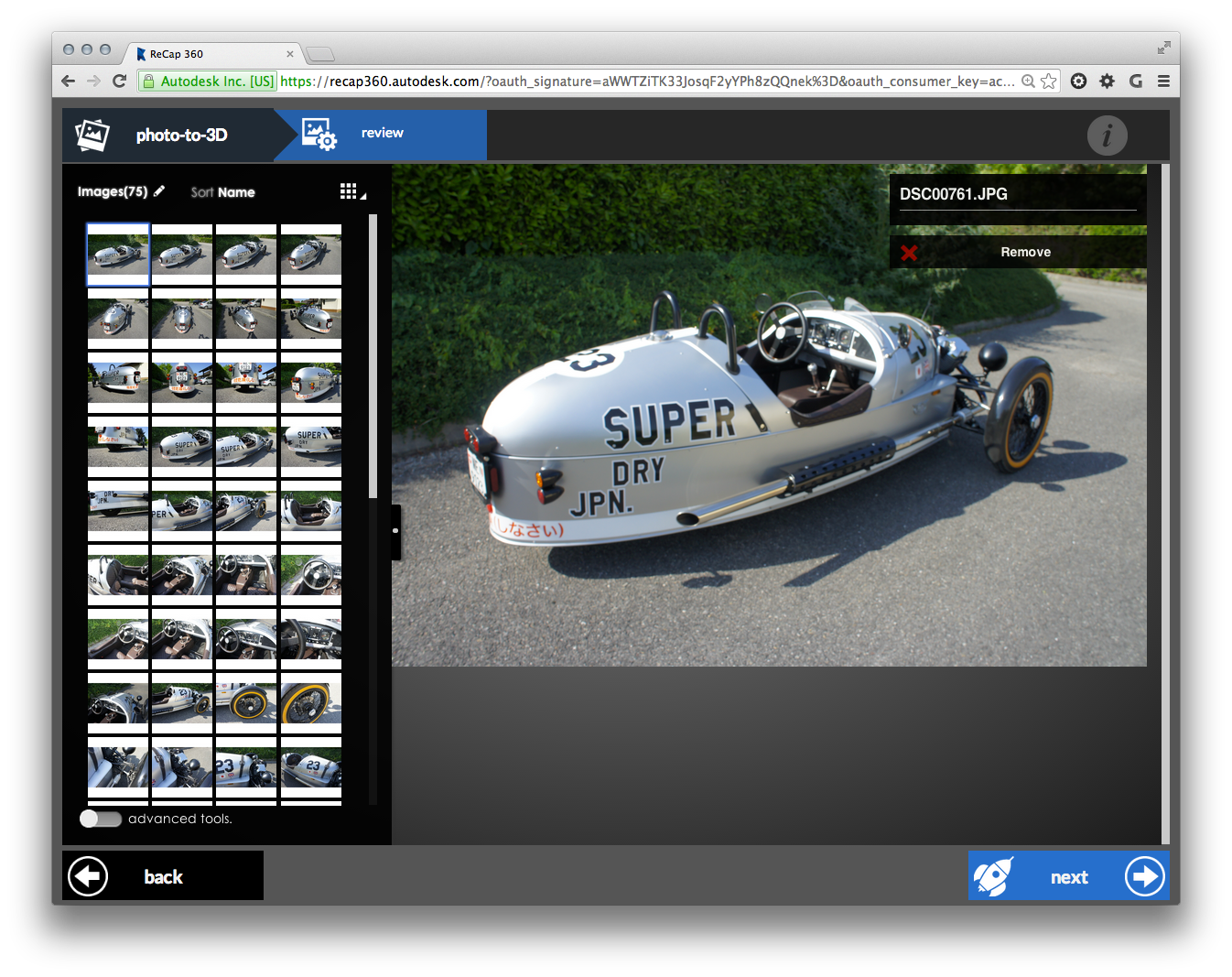Switch to the photo-to-3D step tab

pyautogui.click(x=181, y=136)
